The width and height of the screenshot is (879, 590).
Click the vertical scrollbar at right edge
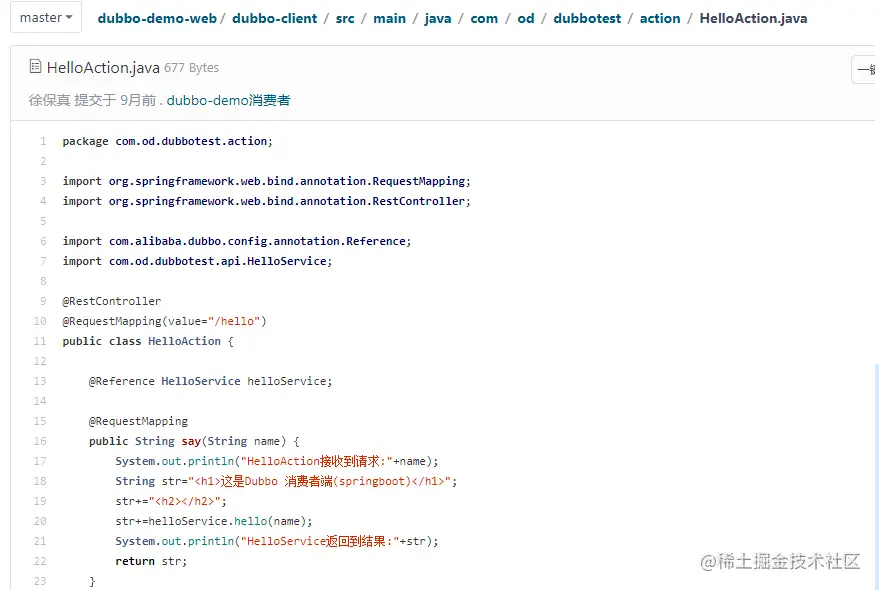click(x=876, y=477)
